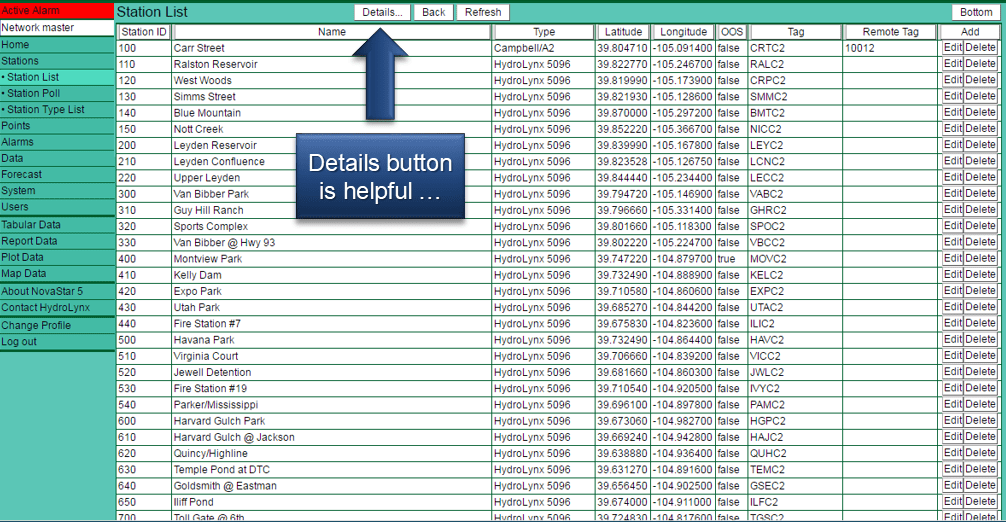
Task: Edit the Simms Street station
Action: (x=953, y=96)
